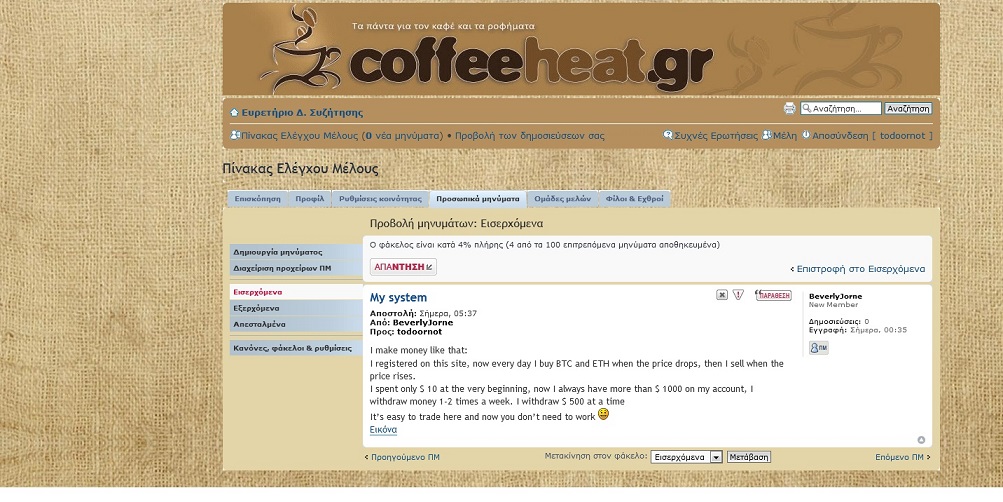Switch to the Προφίλ tab
This screenshot has height=502, width=1003.
(x=309, y=199)
